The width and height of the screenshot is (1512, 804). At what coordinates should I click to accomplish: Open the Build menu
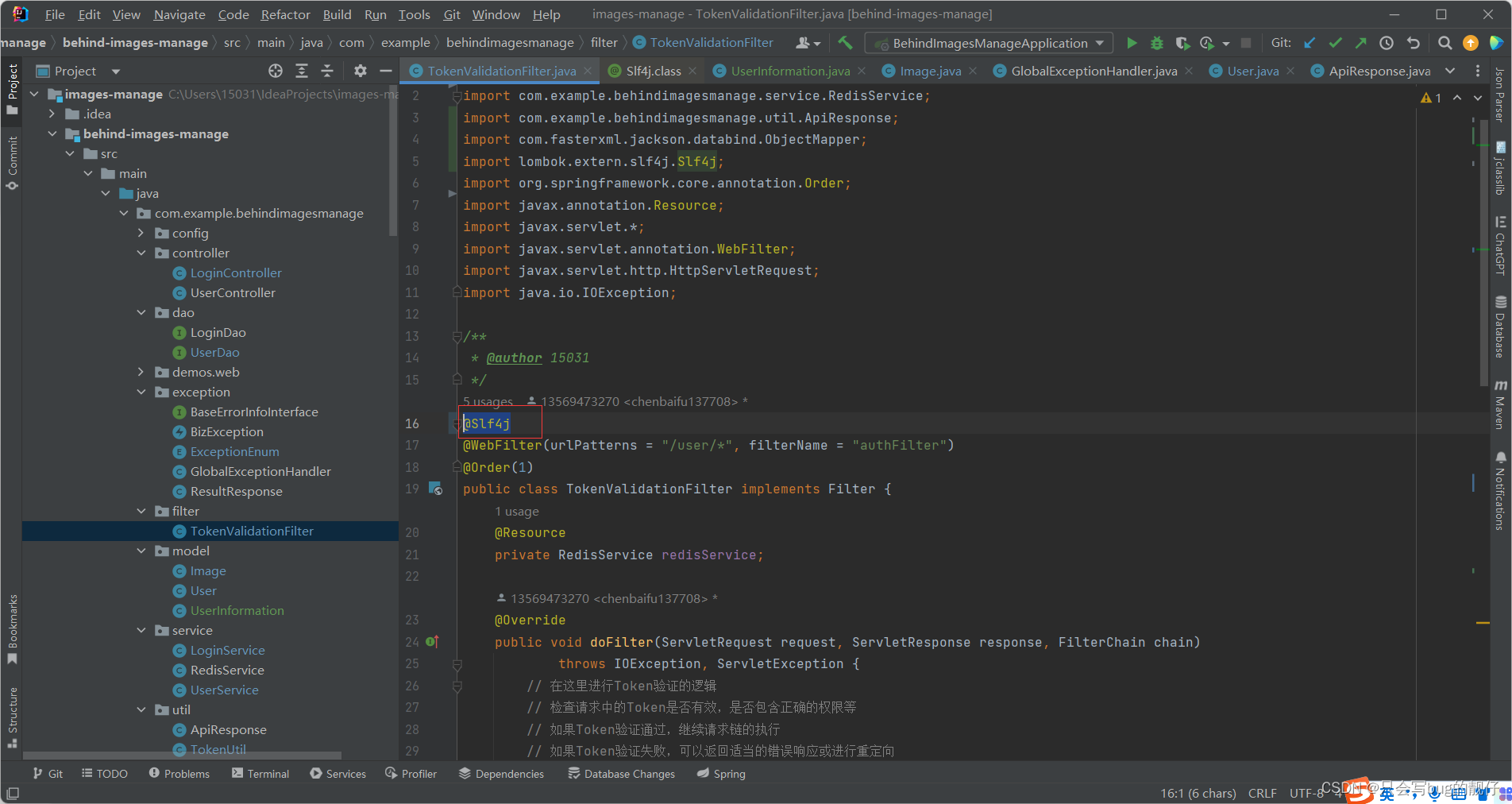[337, 14]
